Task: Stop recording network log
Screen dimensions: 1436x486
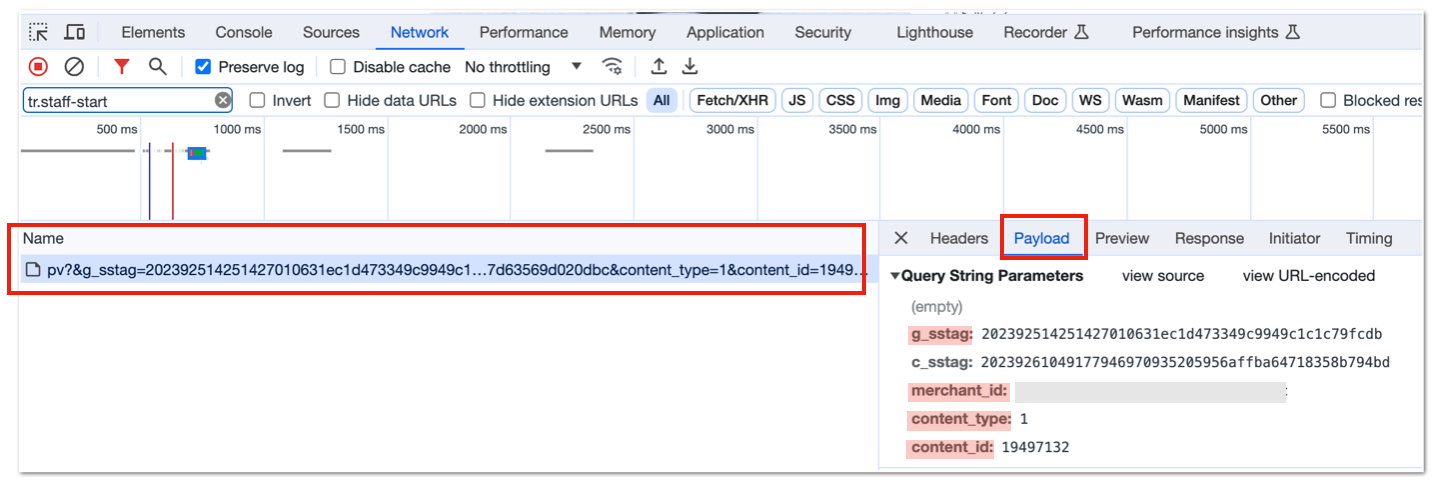Action: (38, 67)
